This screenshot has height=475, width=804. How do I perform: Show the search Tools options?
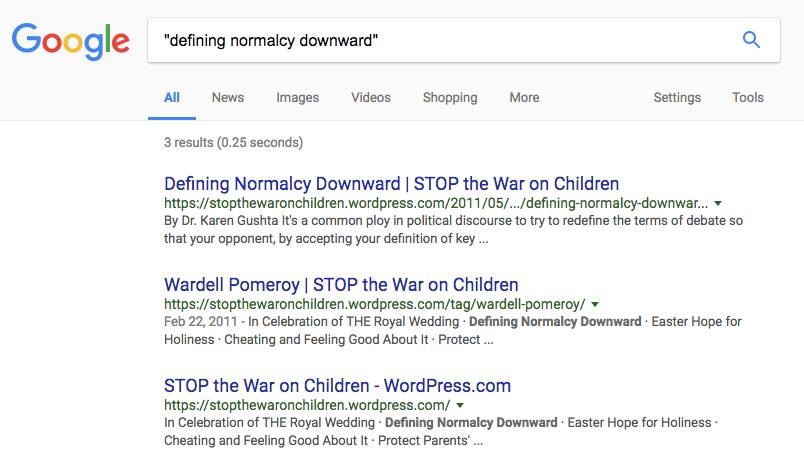[748, 97]
